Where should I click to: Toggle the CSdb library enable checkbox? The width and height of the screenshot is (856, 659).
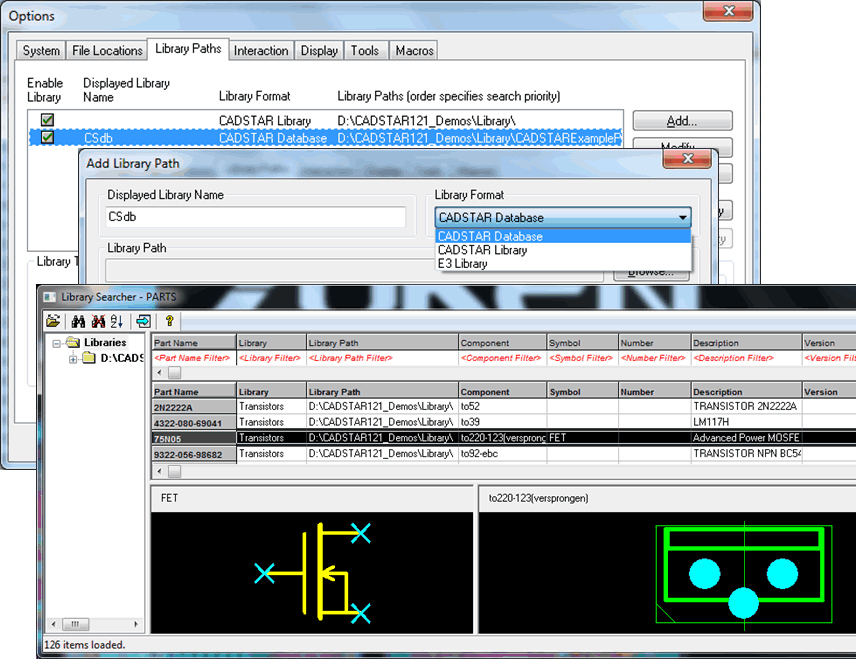(x=47, y=137)
